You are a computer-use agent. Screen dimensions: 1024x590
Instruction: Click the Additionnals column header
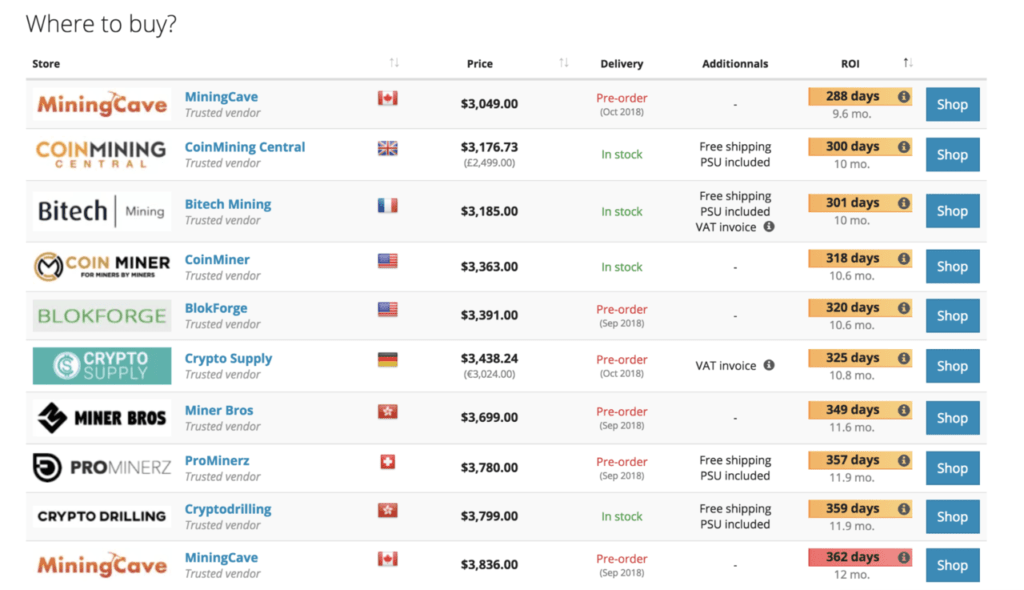pos(735,63)
